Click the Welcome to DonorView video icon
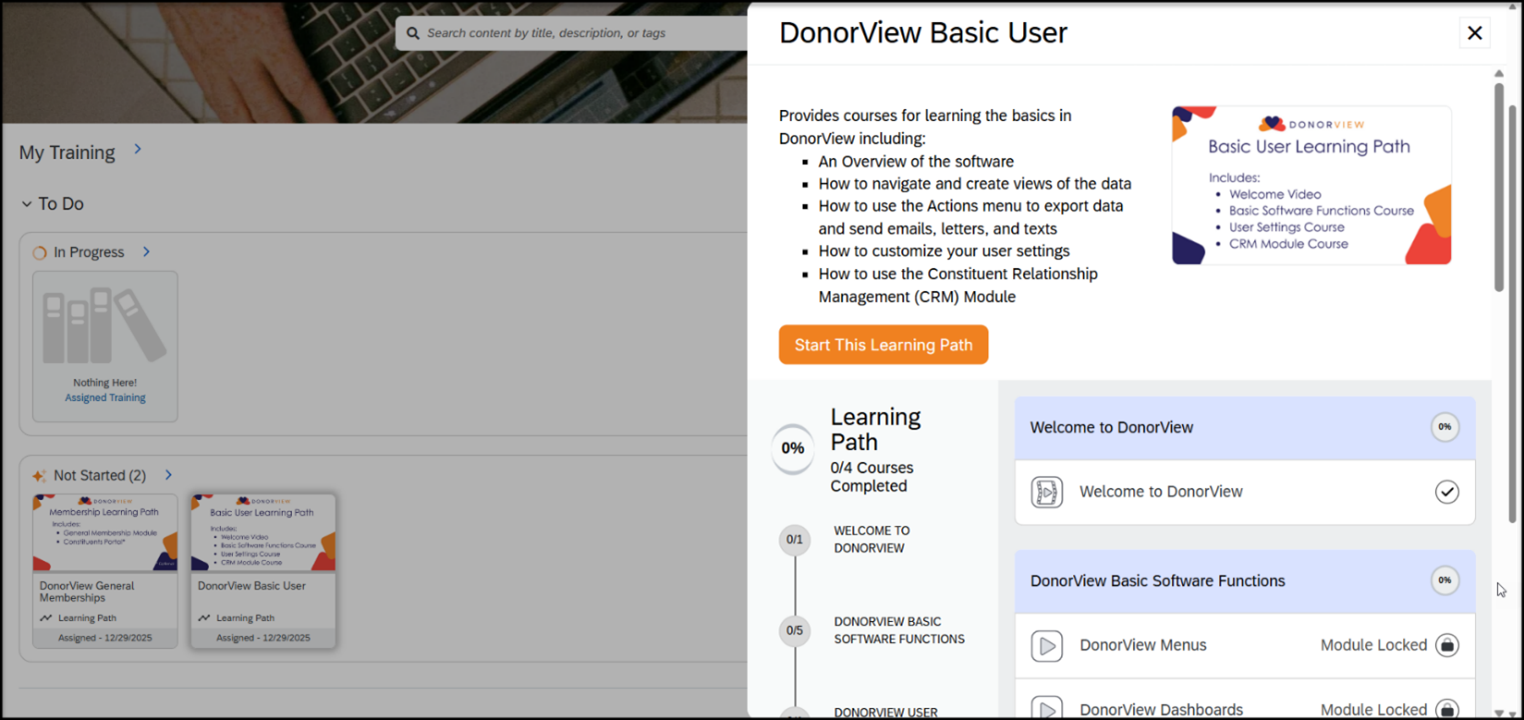 tap(1047, 492)
